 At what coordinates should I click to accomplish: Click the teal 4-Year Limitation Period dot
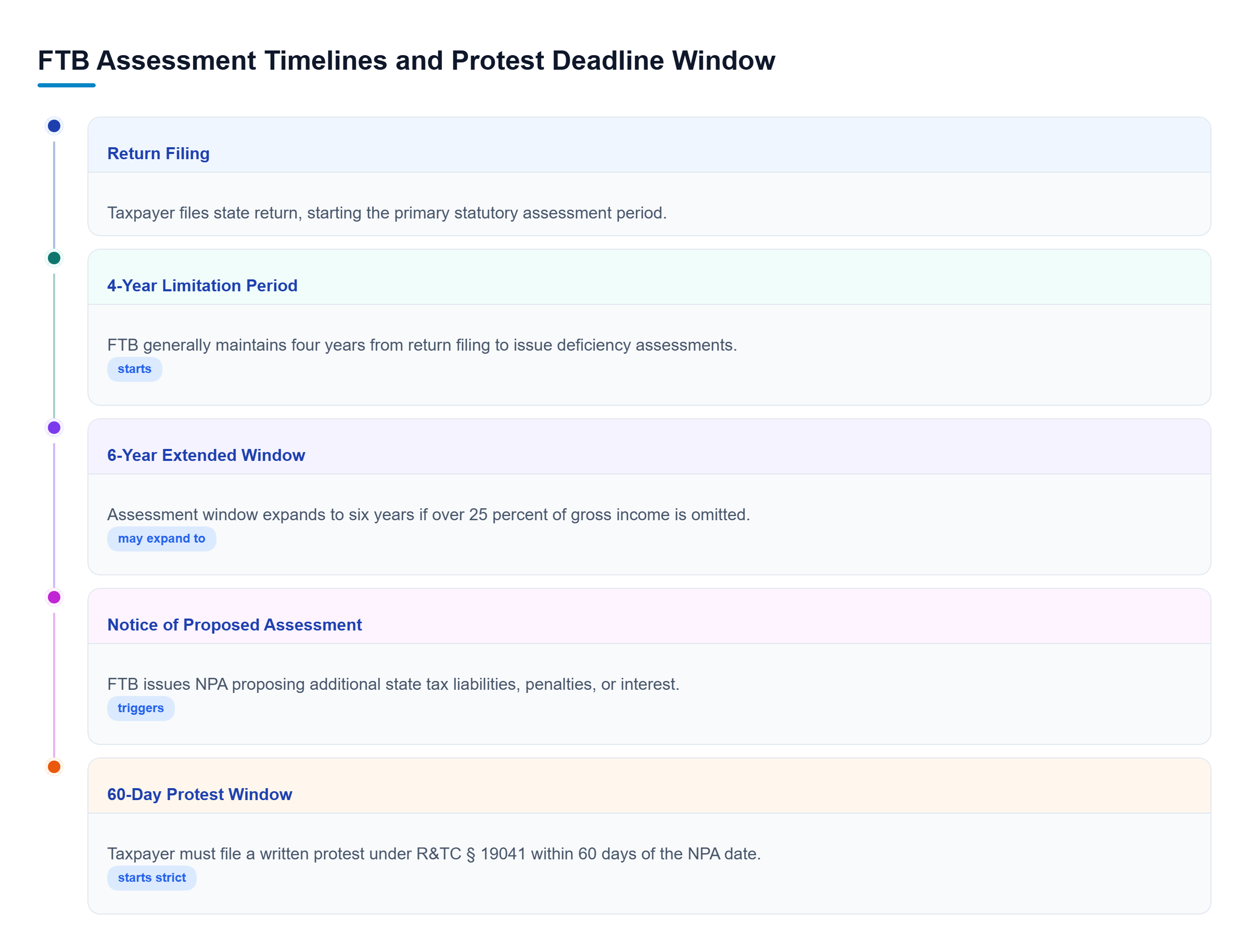[x=54, y=258]
